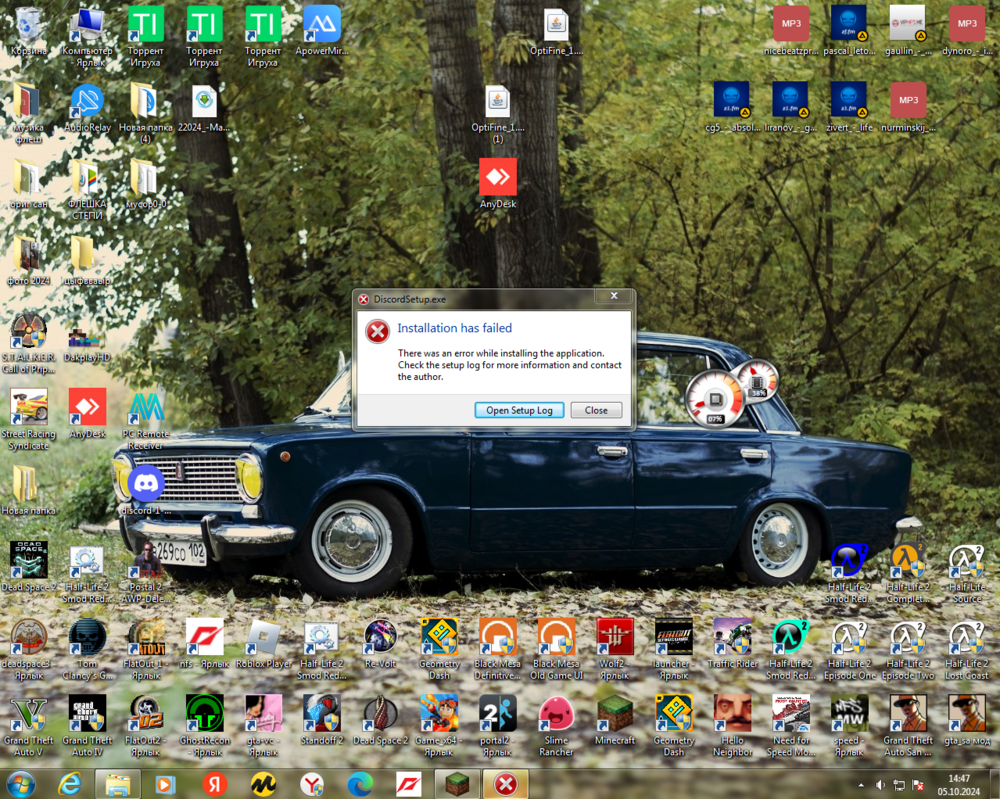The width and height of the screenshot is (1000, 799).
Task: Select the 22024_-Ma... file icon
Action: pos(204,107)
